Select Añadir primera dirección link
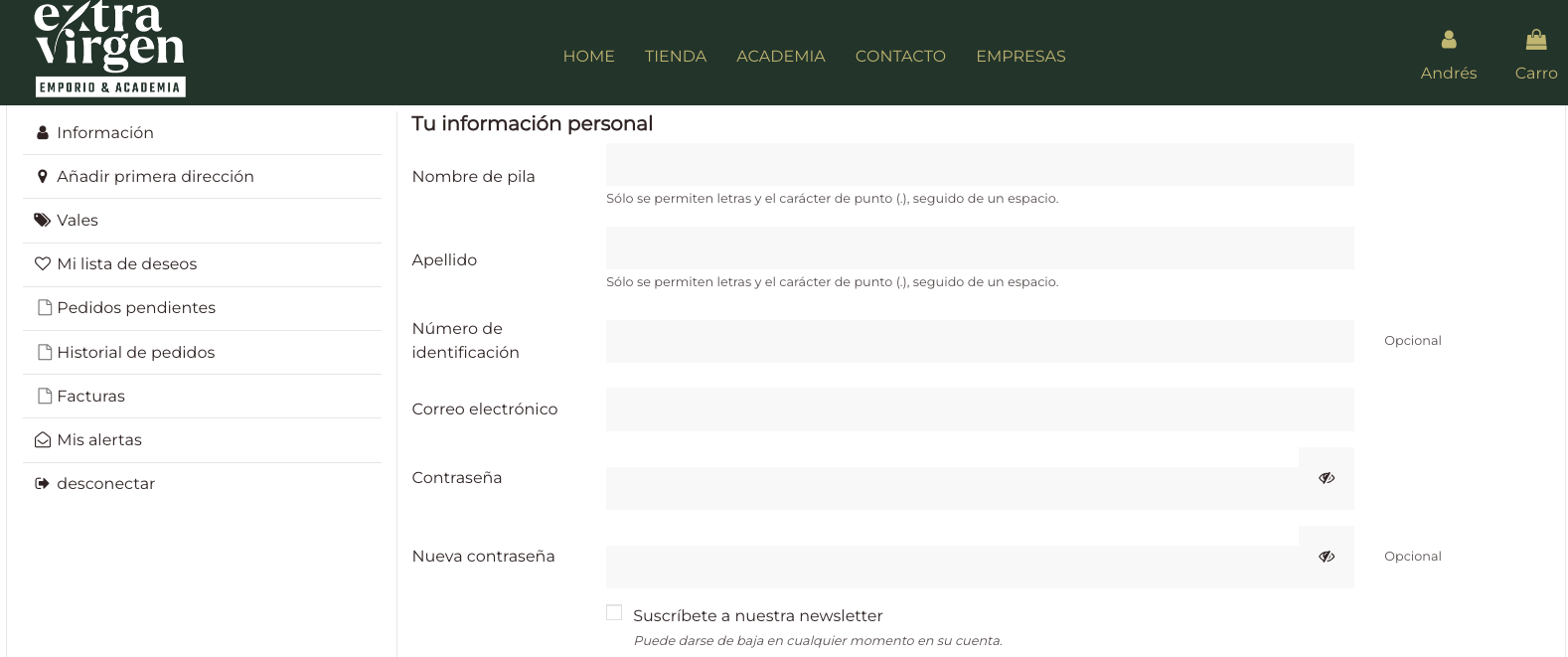 tap(202, 176)
